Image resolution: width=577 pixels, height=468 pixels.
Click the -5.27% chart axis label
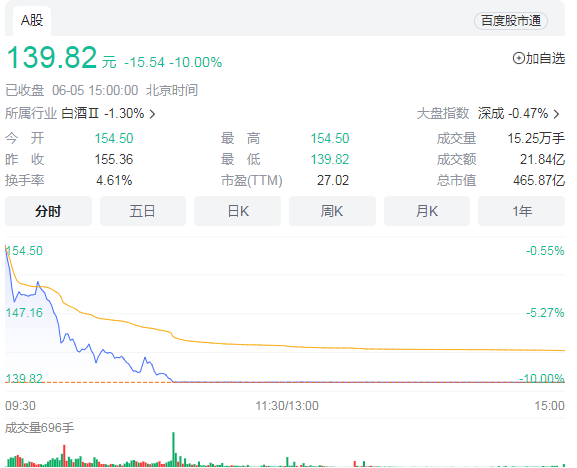point(545,313)
